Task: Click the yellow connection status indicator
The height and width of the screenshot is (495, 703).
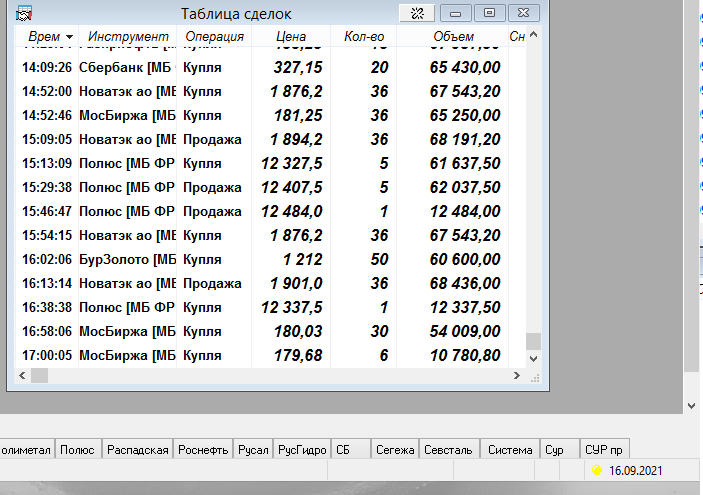Action: (597, 470)
